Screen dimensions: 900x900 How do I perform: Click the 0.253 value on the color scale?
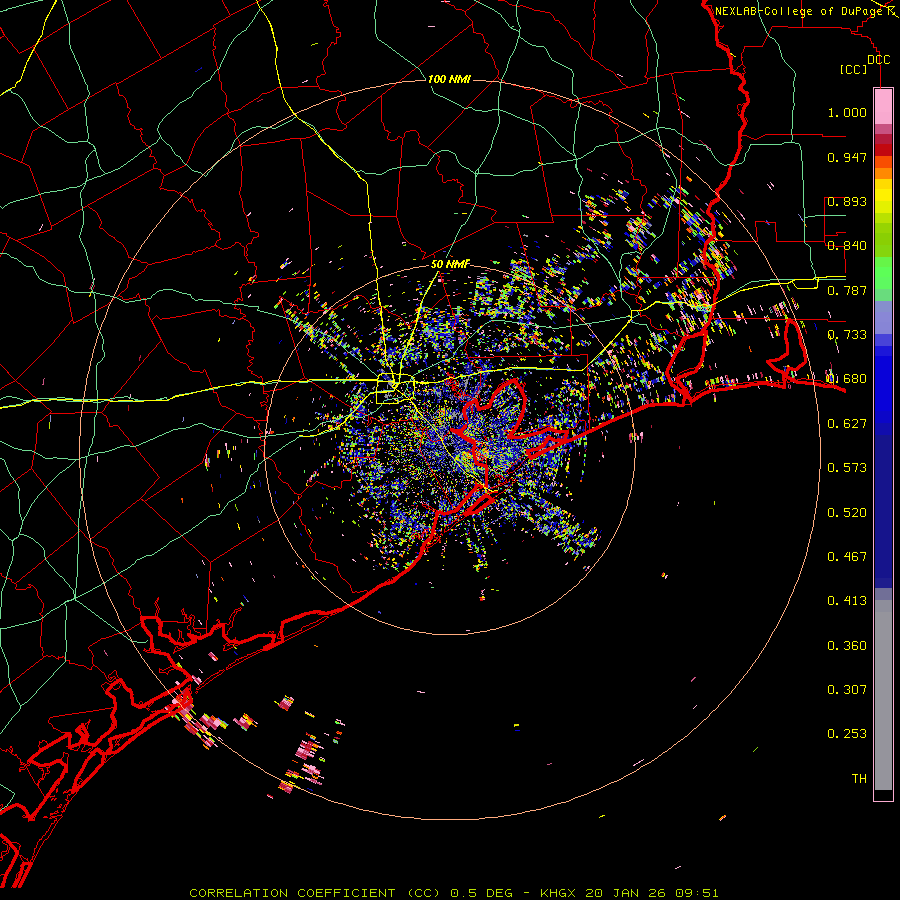847,734
